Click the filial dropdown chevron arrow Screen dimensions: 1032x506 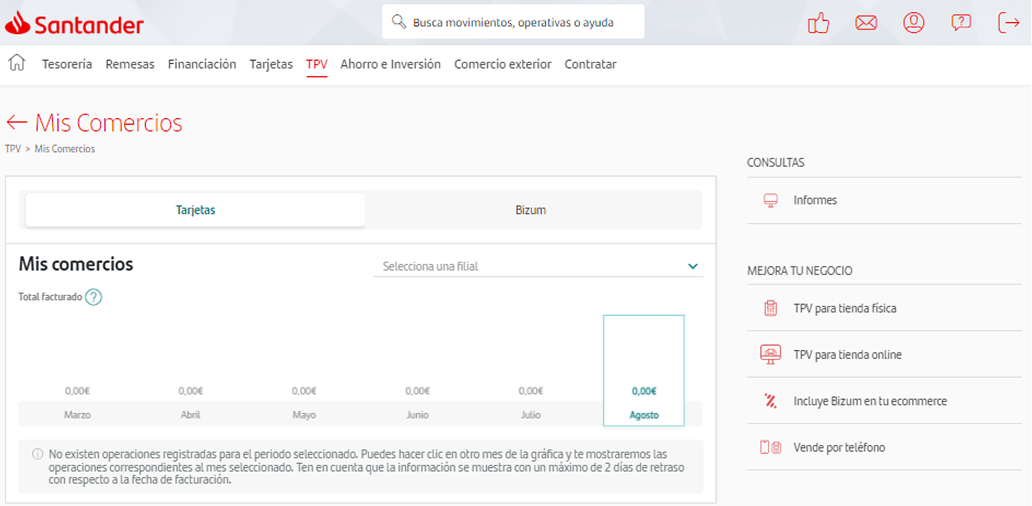coord(692,266)
